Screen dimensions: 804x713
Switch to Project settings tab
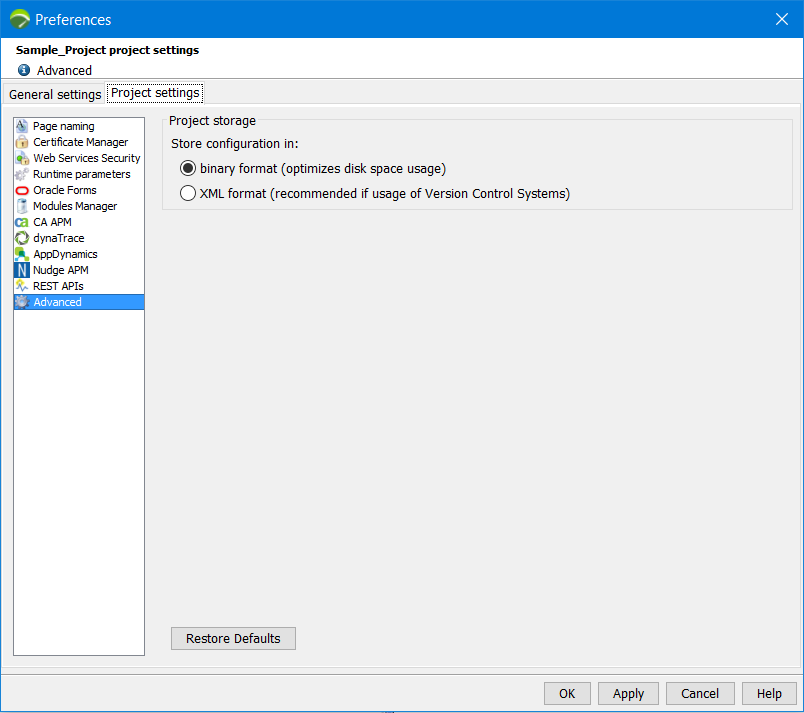pyautogui.click(x=155, y=93)
